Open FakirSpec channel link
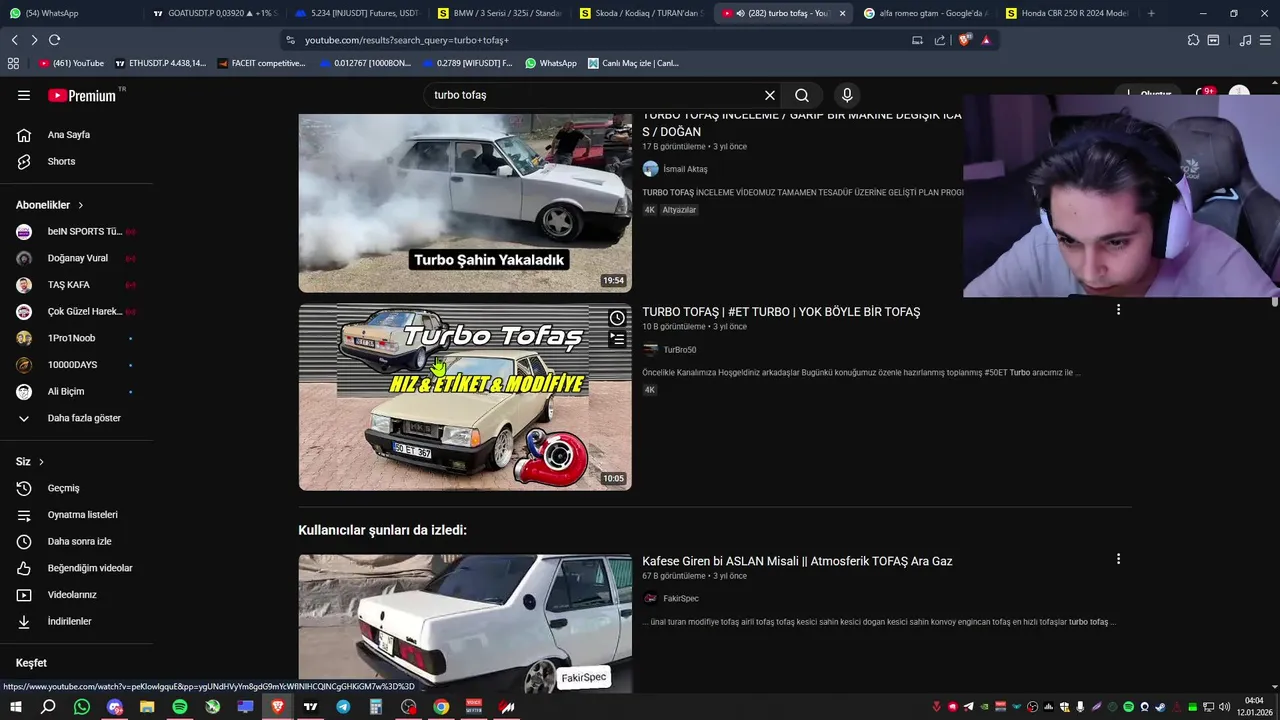The height and width of the screenshot is (720, 1280). pyautogui.click(x=681, y=598)
